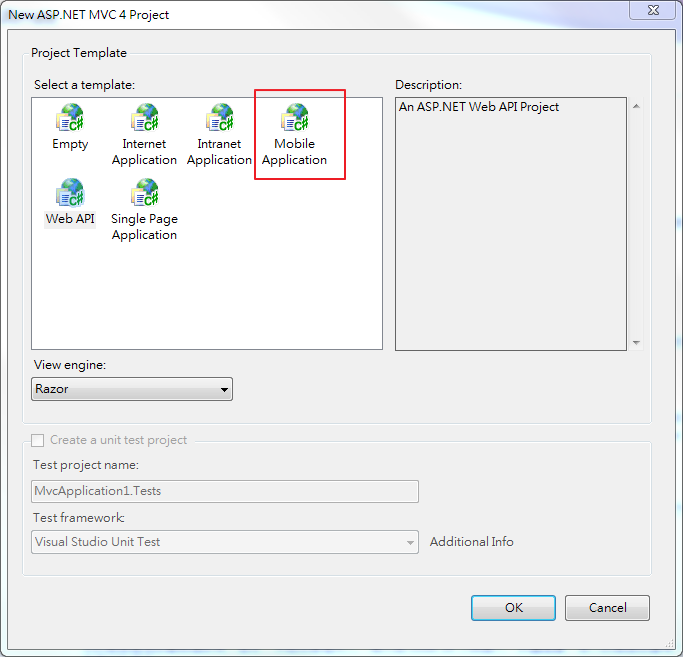This screenshot has width=683, height=657.
Task: Click the 'Test framework:' label
Action: (x=79, y=518)
